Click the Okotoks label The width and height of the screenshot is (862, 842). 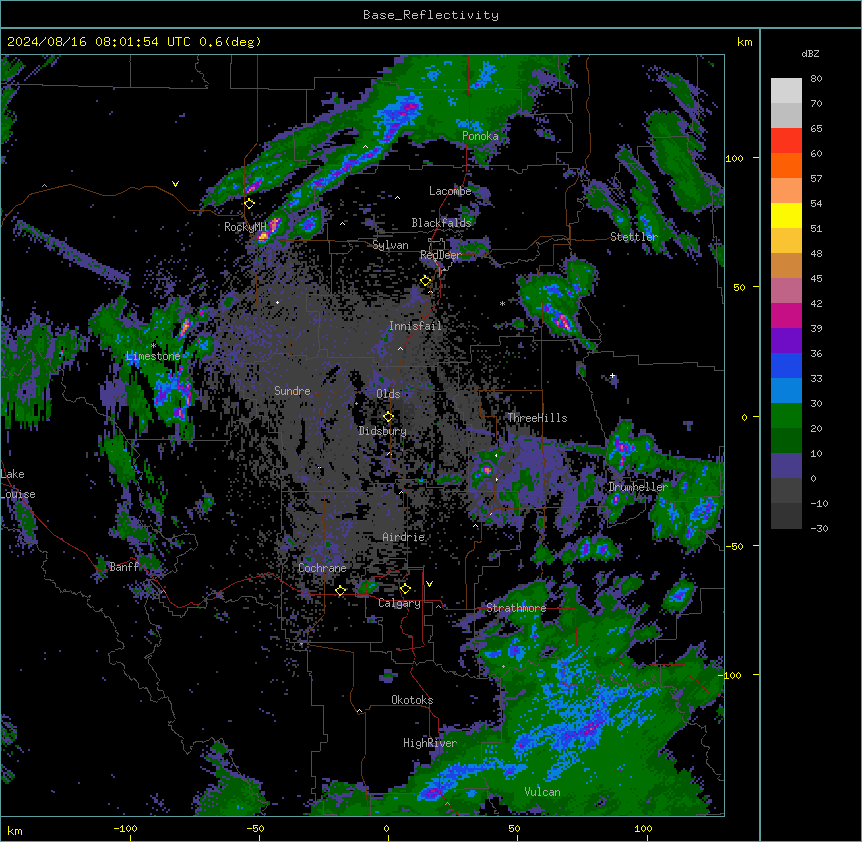coord(412,700)
